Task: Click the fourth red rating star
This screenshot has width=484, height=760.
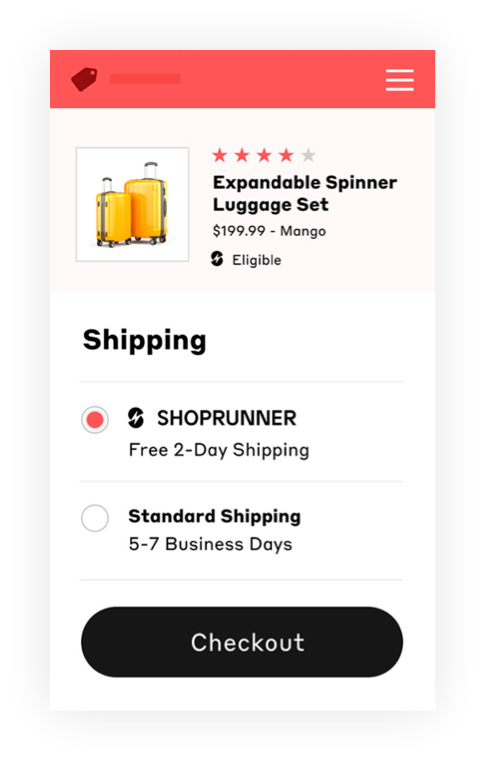Action: (x=286, y=156)
